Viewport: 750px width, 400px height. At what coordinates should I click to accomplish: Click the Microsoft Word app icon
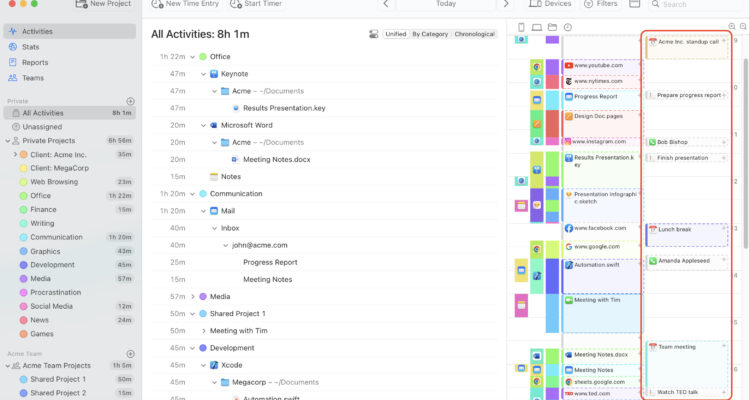coord(214,125)
